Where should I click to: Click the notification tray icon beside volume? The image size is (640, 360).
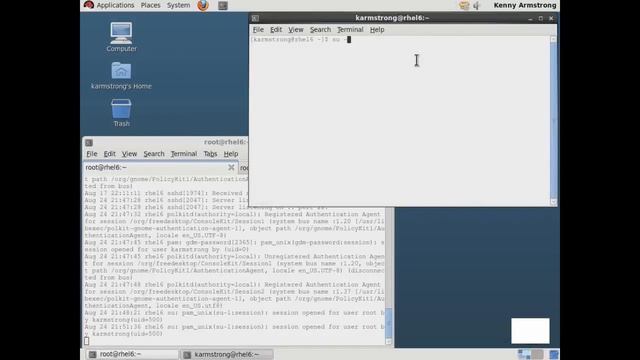click(464, 5)
